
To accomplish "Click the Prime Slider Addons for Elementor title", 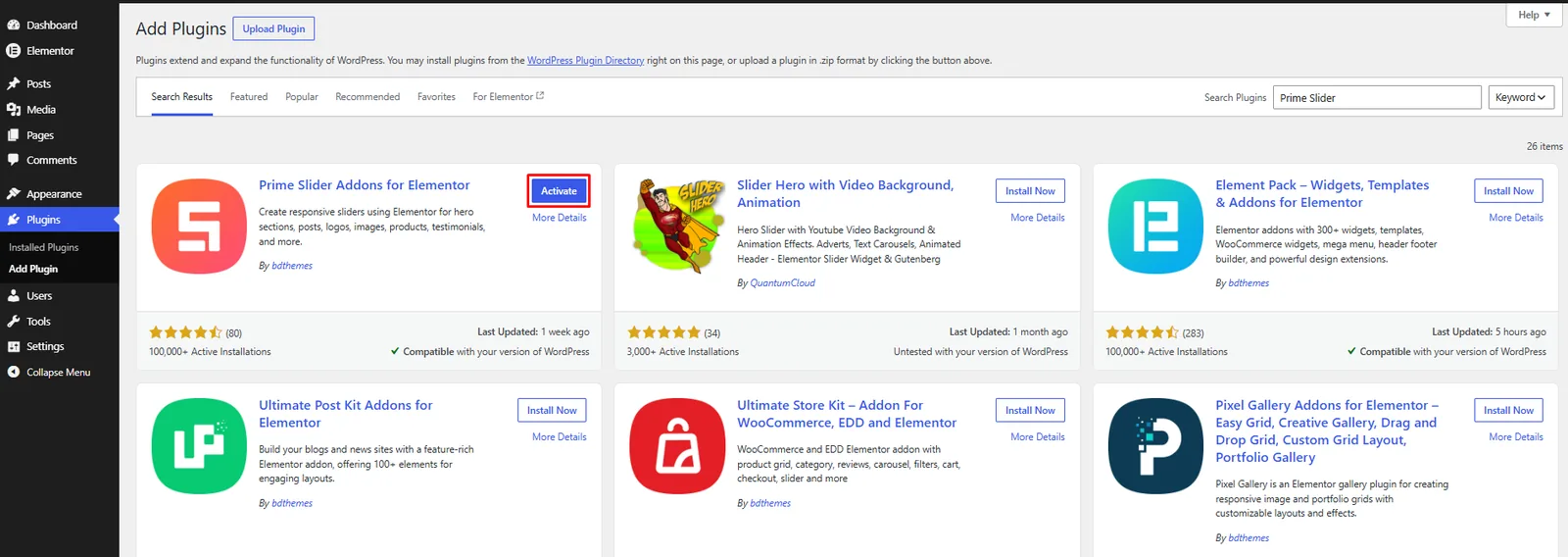I will pos(365,185).
